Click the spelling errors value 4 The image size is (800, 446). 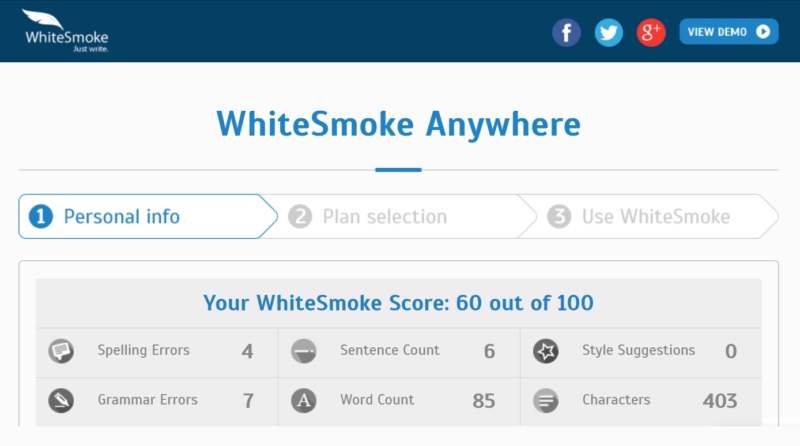(x=247, y=351)
